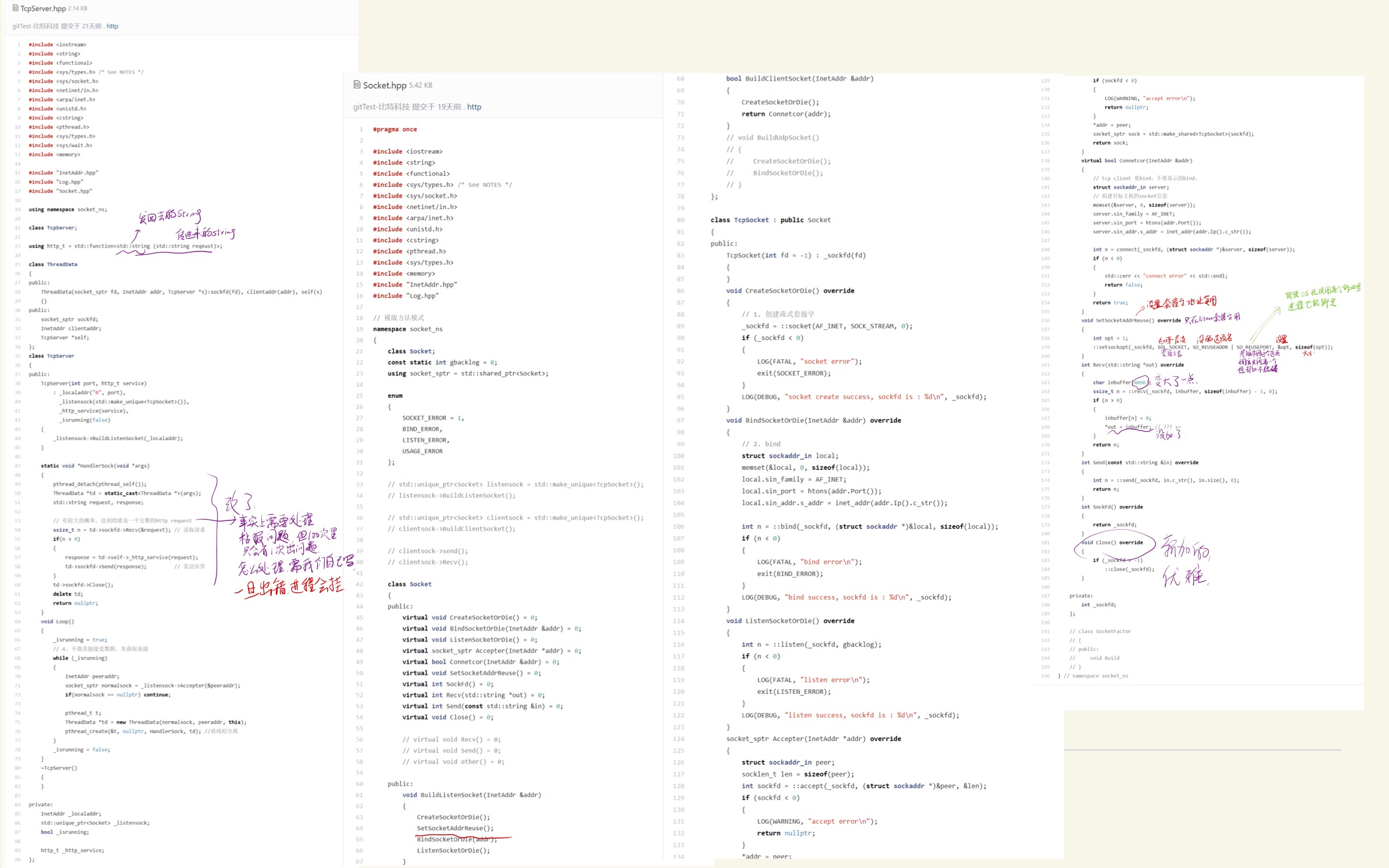Click the TcpServer.hpp file icon

click(15, 8)
